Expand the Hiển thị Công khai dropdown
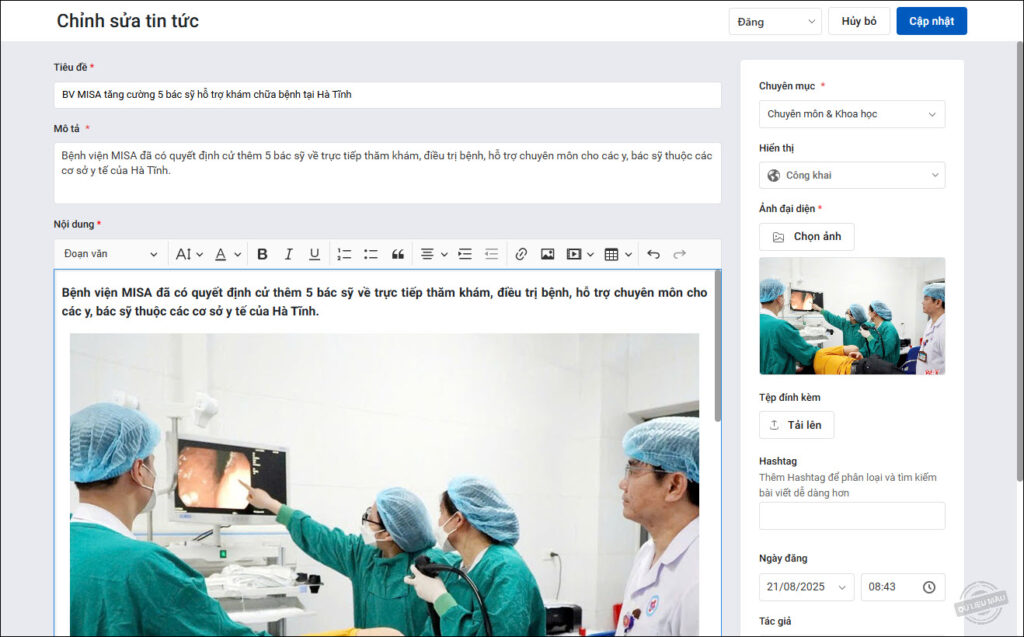 click(x=852, y=175)
